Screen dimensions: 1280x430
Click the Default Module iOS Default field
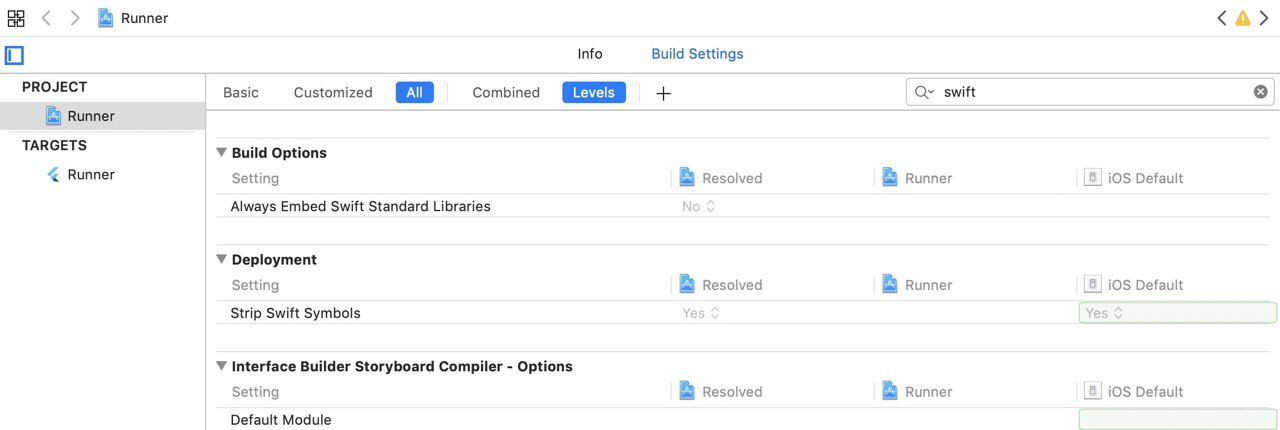(1178, 420)
